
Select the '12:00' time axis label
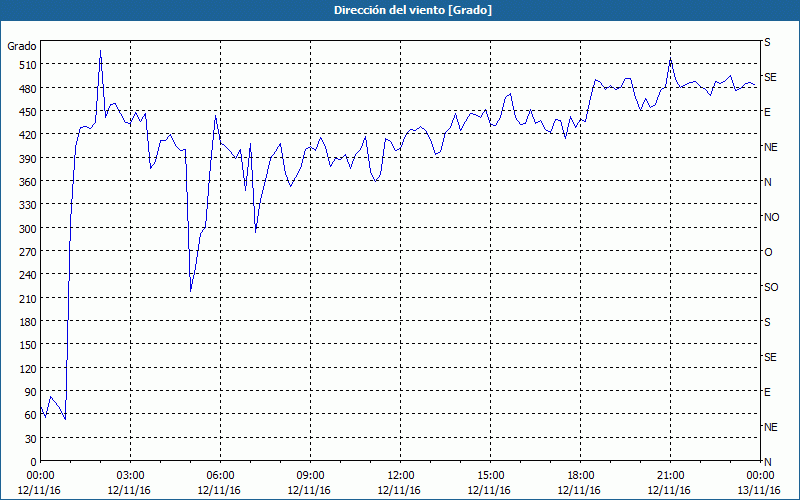pyautogui.click(x=401, y=476)
